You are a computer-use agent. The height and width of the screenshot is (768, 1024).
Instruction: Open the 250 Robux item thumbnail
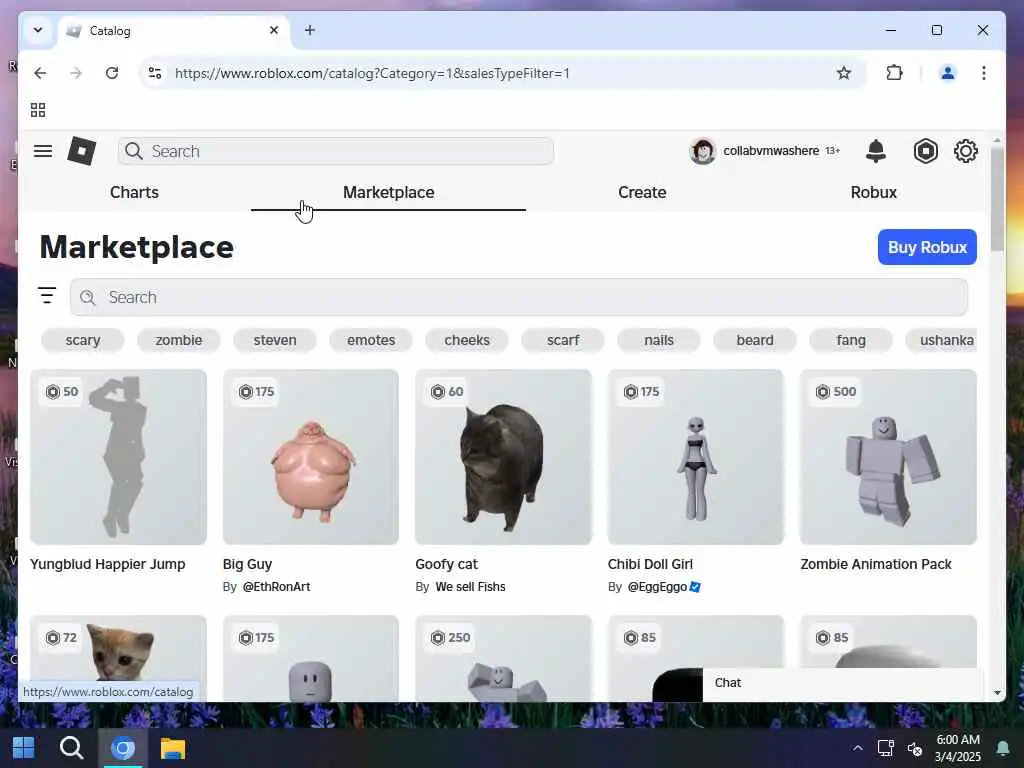coord(503,658)
